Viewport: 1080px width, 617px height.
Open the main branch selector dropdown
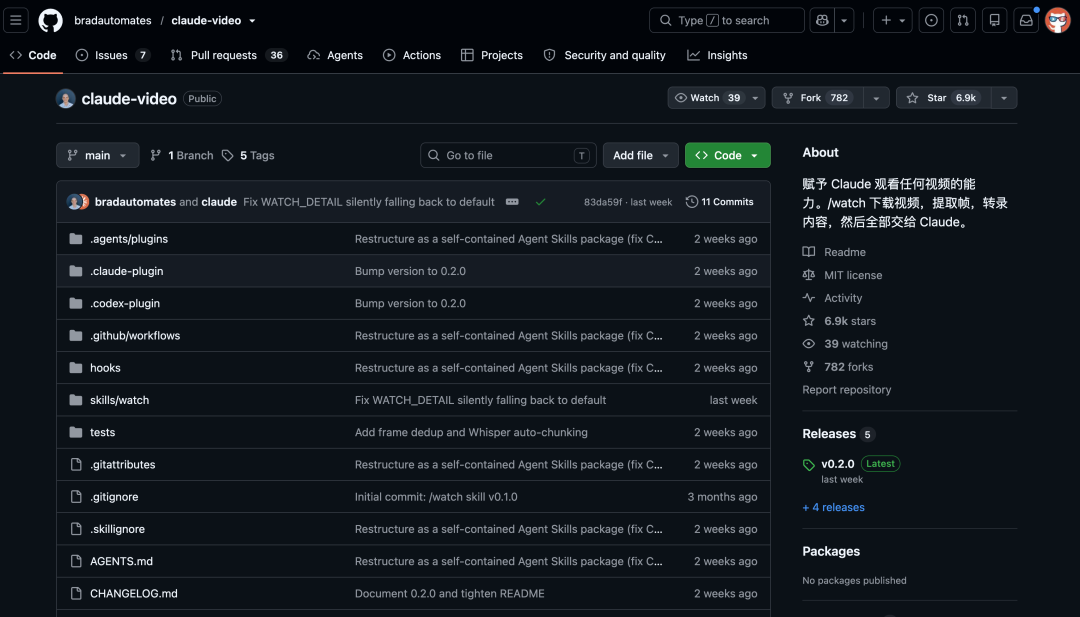[98, 156]
